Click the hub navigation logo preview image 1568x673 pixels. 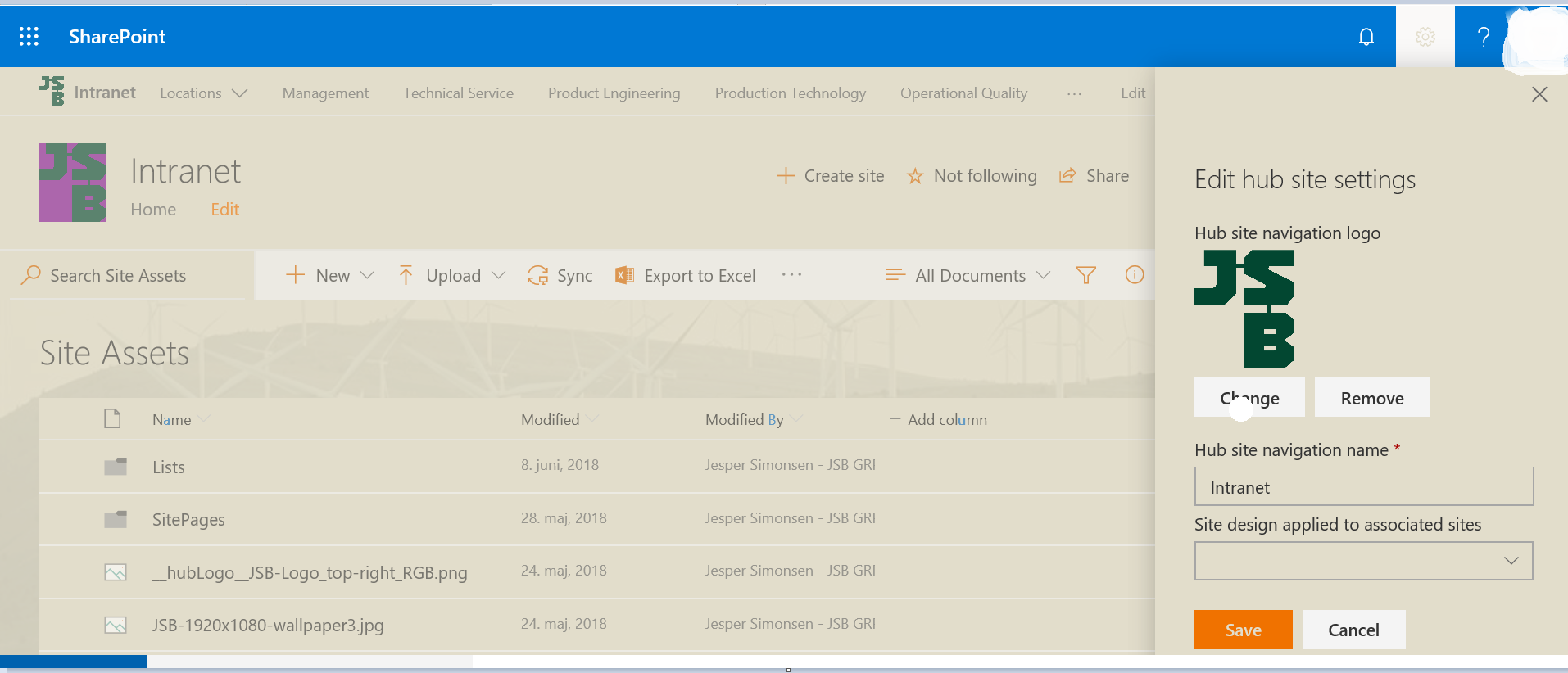pos(1244,309)
